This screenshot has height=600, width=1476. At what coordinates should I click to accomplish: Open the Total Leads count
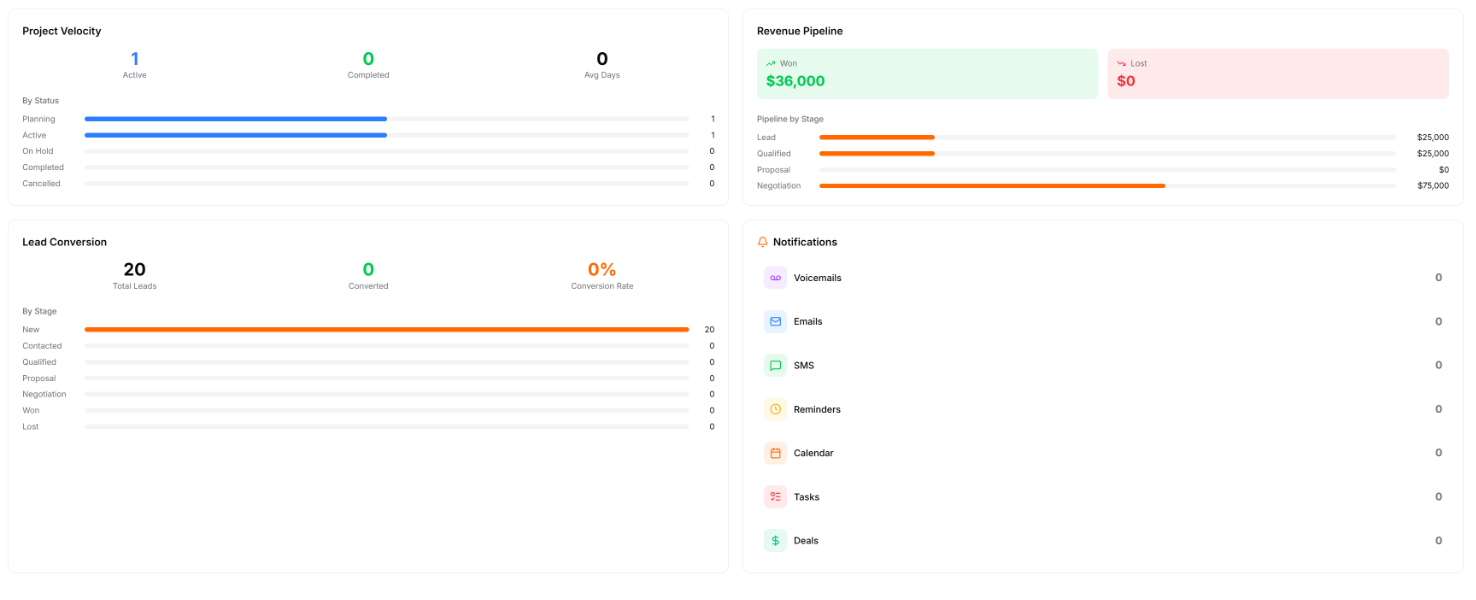click(x=135, y=270)
